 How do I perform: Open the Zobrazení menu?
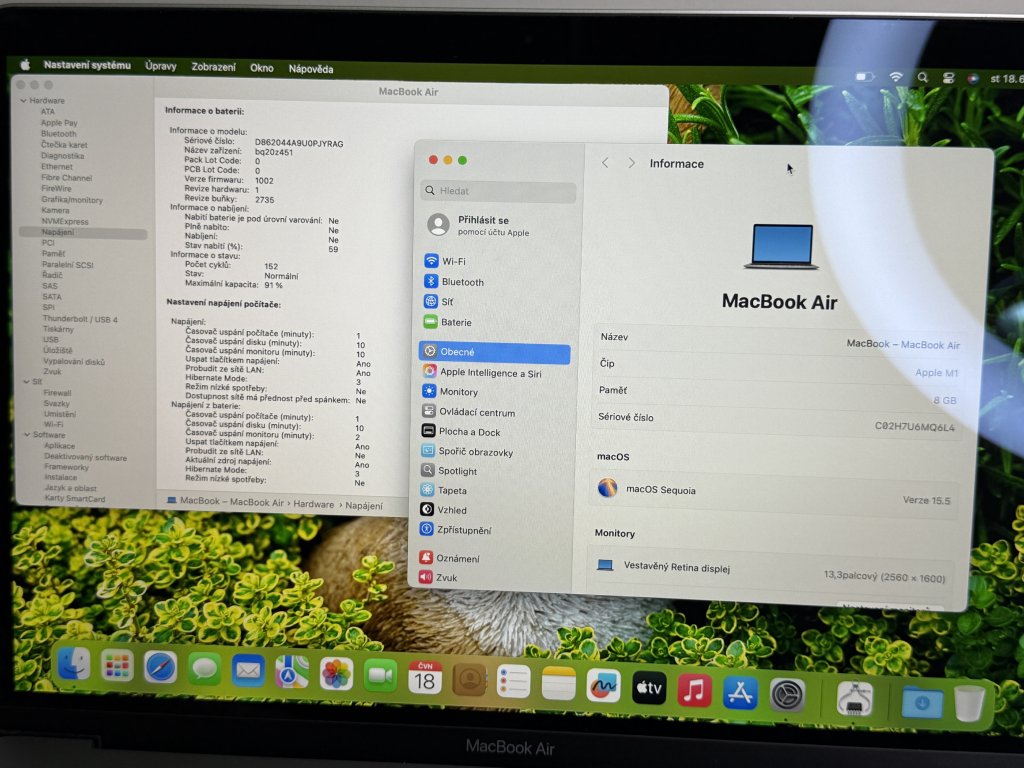click(214, 67)
